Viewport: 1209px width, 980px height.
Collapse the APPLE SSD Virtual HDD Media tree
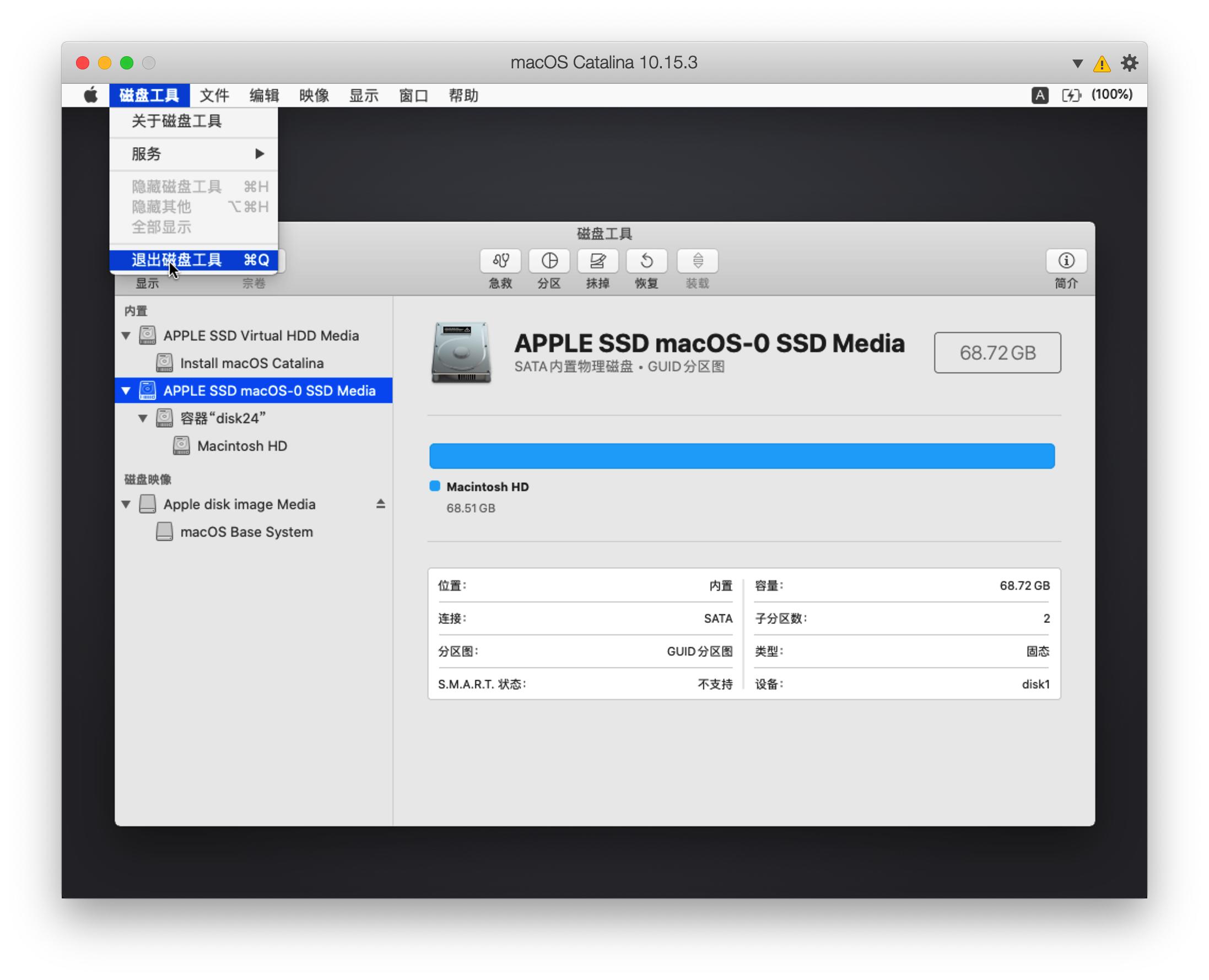pos(126,336)
